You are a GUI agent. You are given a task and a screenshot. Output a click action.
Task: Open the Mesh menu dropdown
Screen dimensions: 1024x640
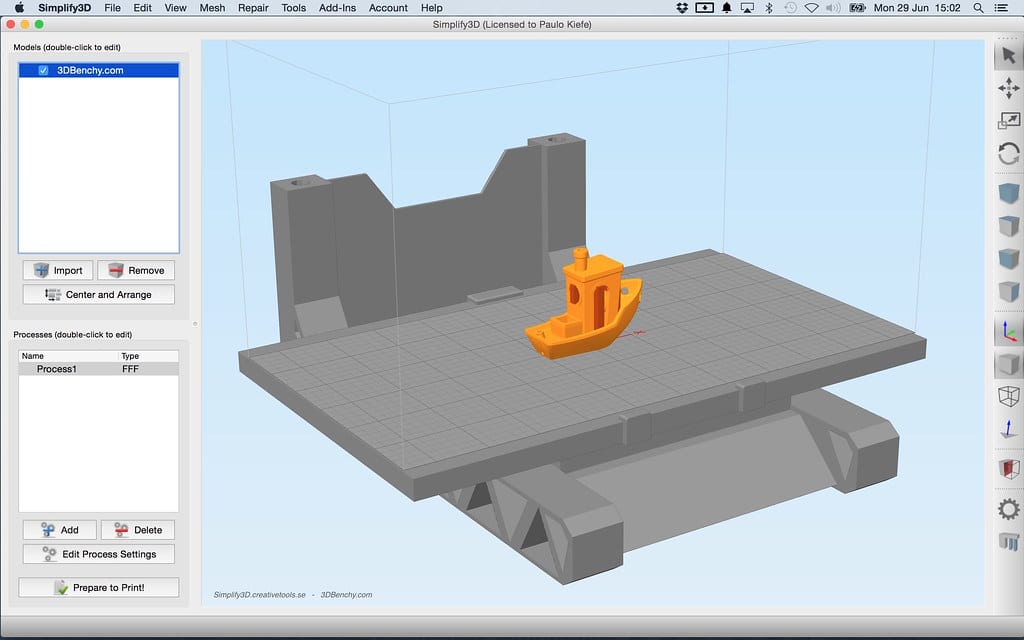[212, 8]
